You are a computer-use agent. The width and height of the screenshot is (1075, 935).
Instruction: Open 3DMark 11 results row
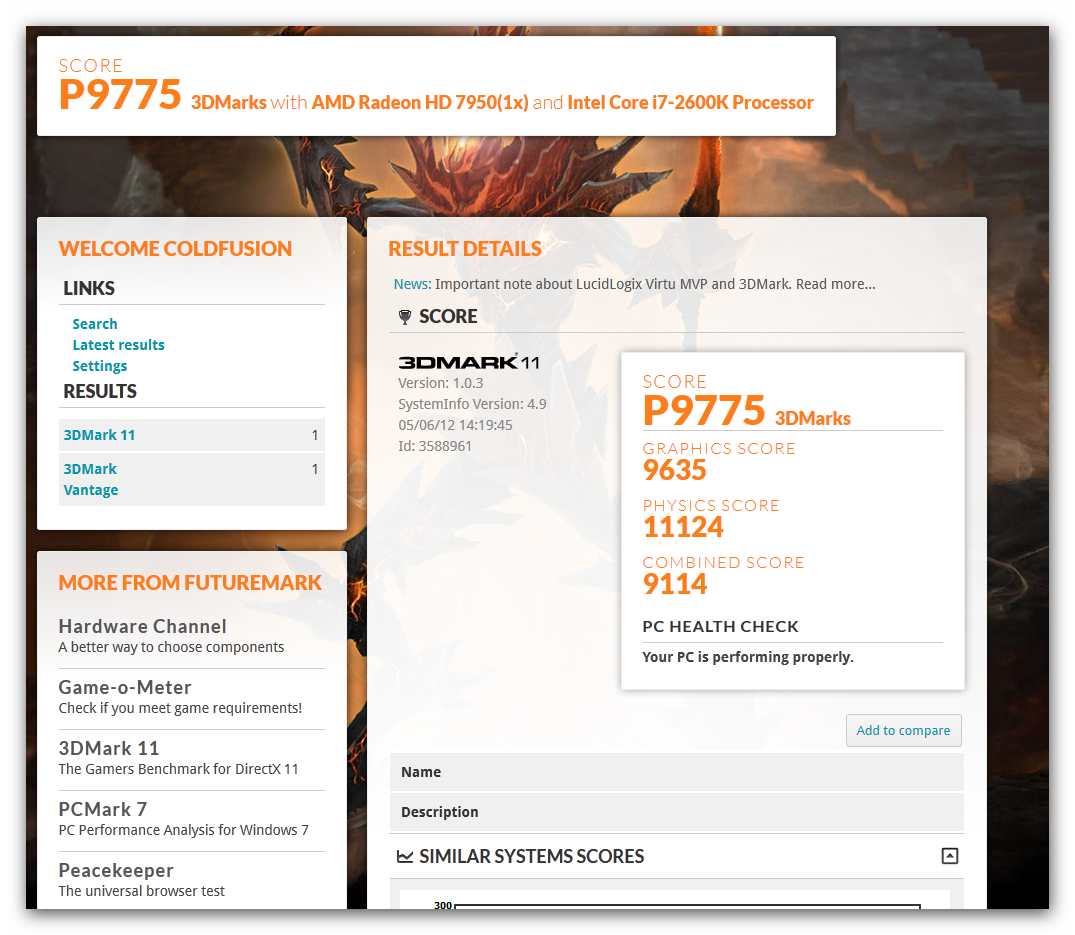pos(191,435)
